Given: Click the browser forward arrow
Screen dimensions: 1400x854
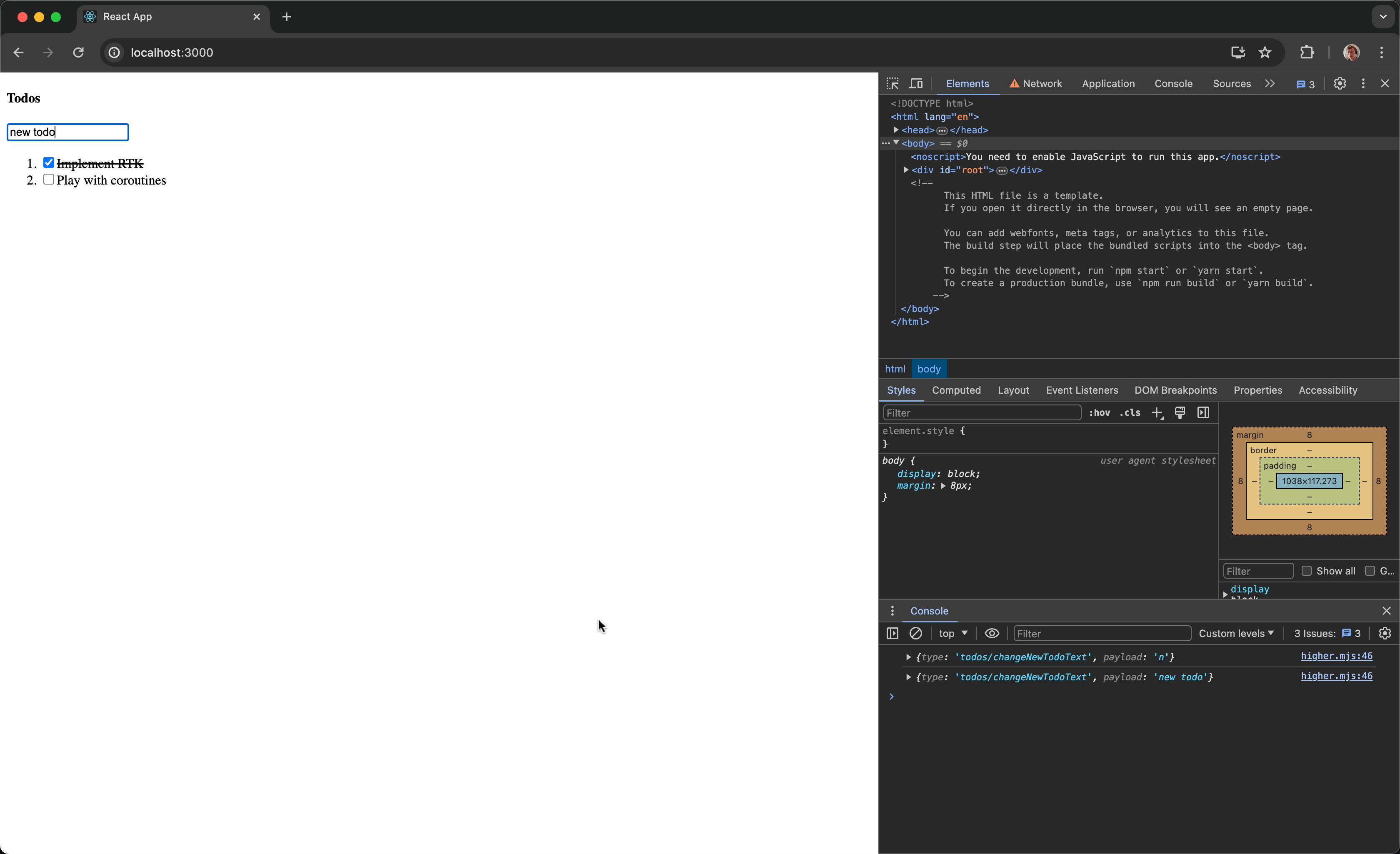Looking at the screenshot, I should click(48, 52).
